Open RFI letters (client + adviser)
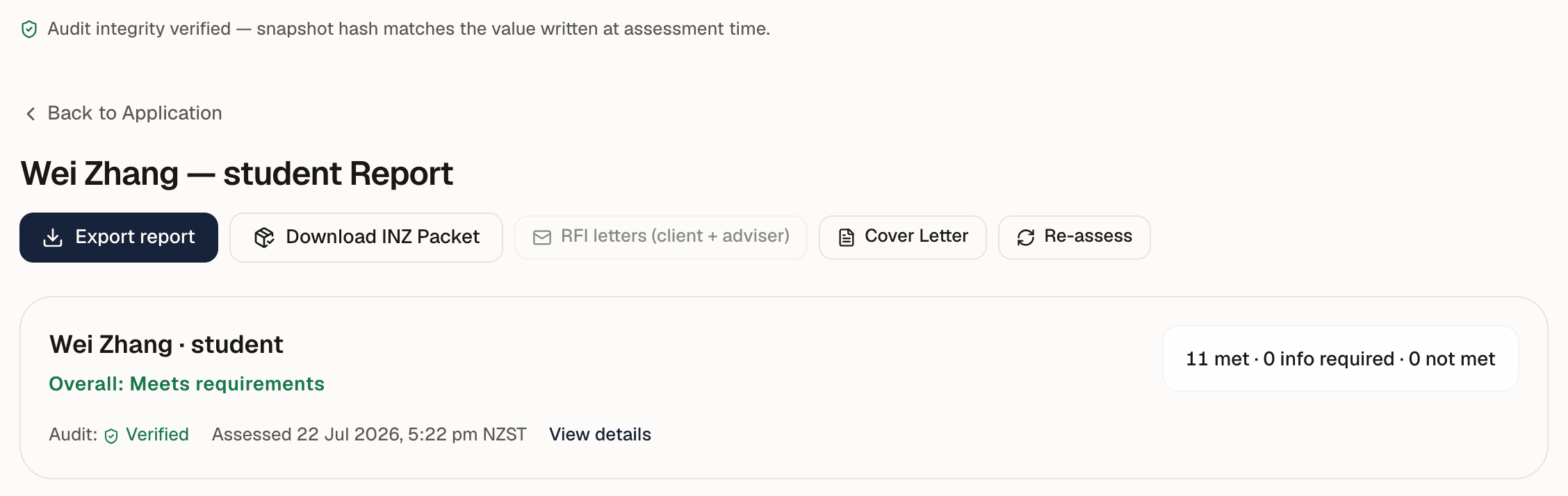Viewport: 1568px width, 496px height. [661, 238]
